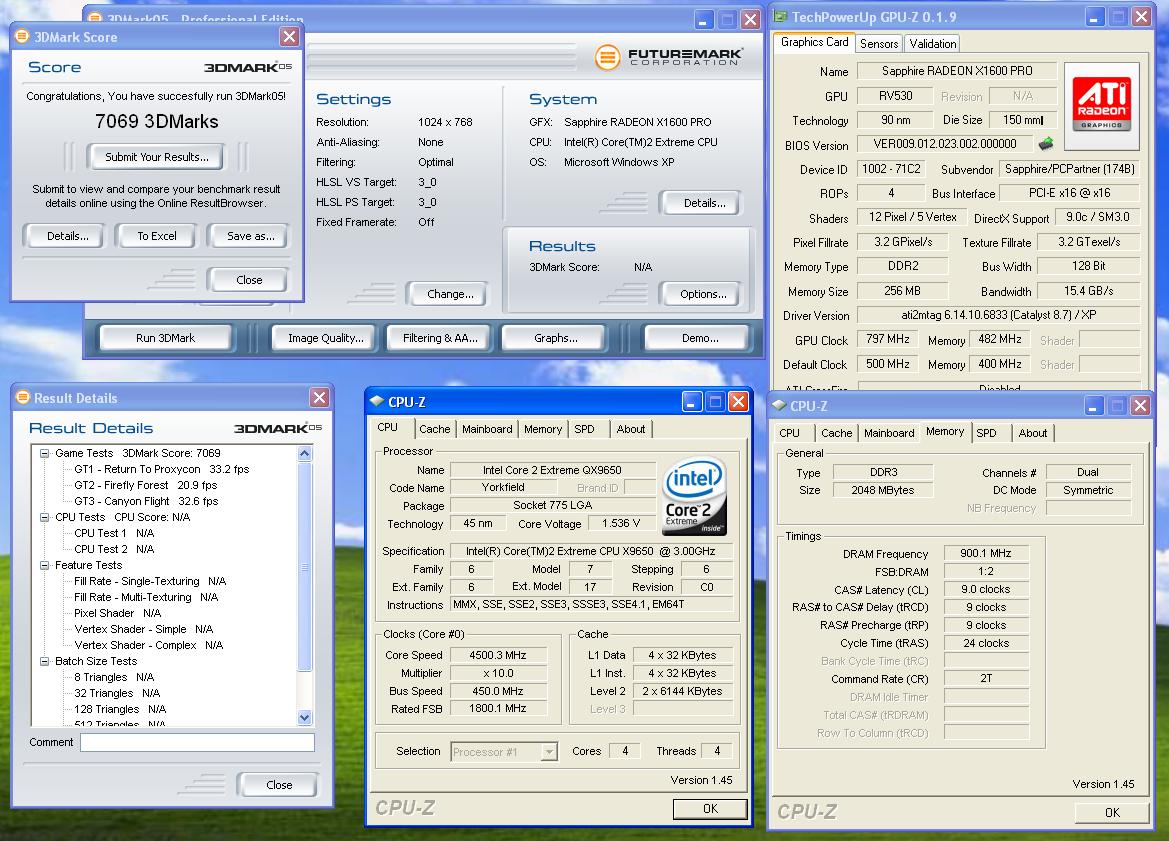
Task: Click OK in CPU-Z memory window
Action: 1112,812
